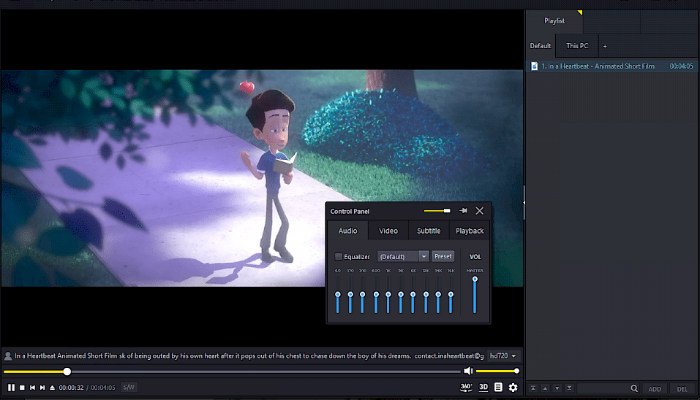Screen dimensions: 700x400
Task: Open the settings gear icon
Action: tap(513, 387)
